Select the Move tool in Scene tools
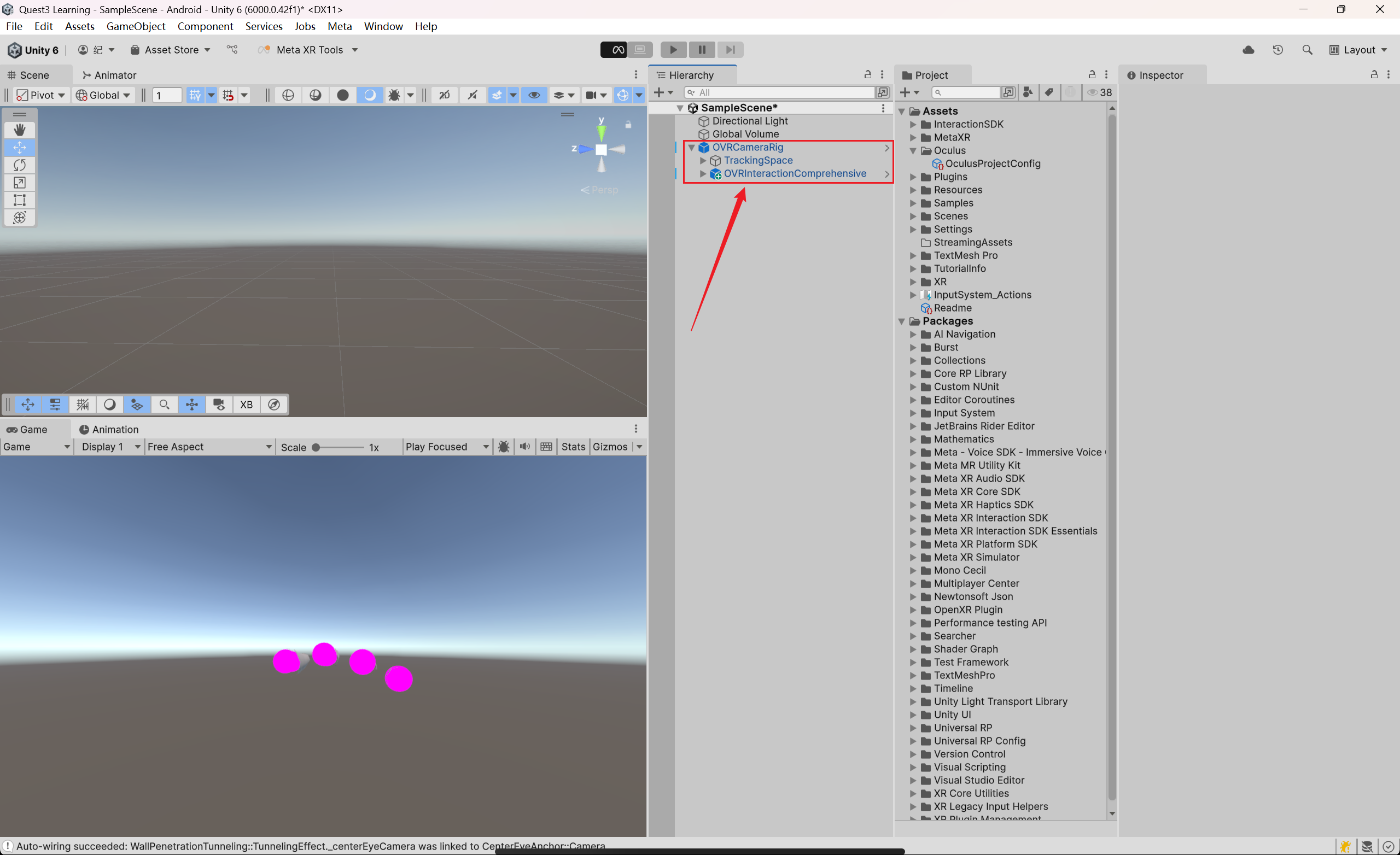 pyautogui.click(x=19, y=148)
